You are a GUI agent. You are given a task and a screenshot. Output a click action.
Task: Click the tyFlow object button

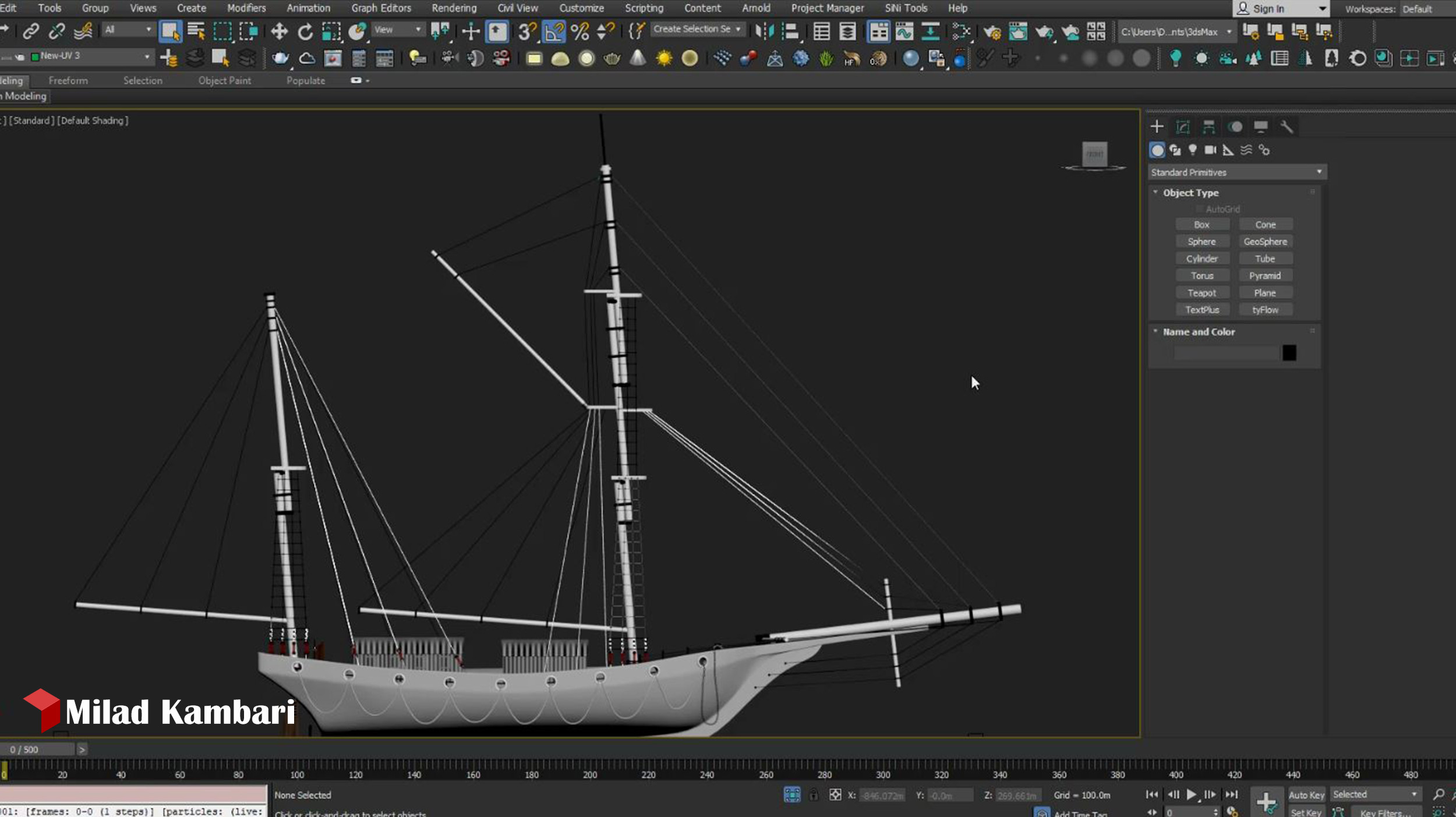(x=1265, y=310)
